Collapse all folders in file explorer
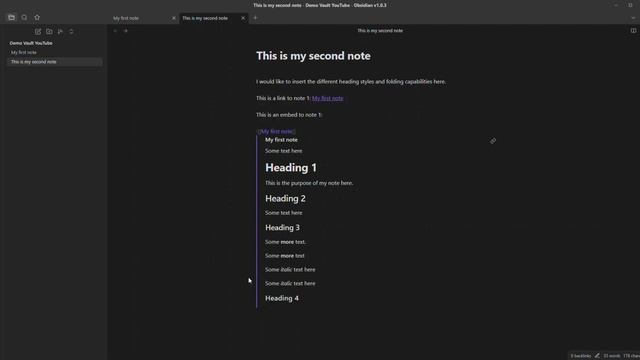Viewport: 640px width, 360px height. pos(71,31)
